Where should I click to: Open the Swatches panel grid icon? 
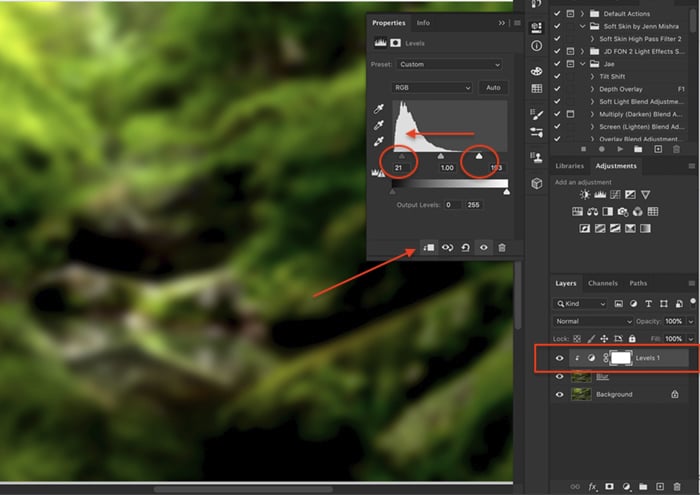point(537,88)
